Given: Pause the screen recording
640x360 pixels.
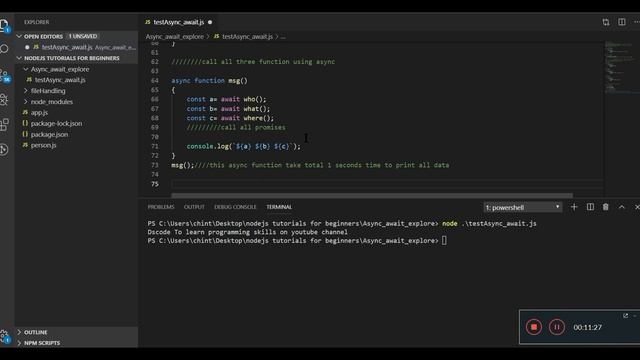Looking at the screenshot, I should click(x=557, y=327).
